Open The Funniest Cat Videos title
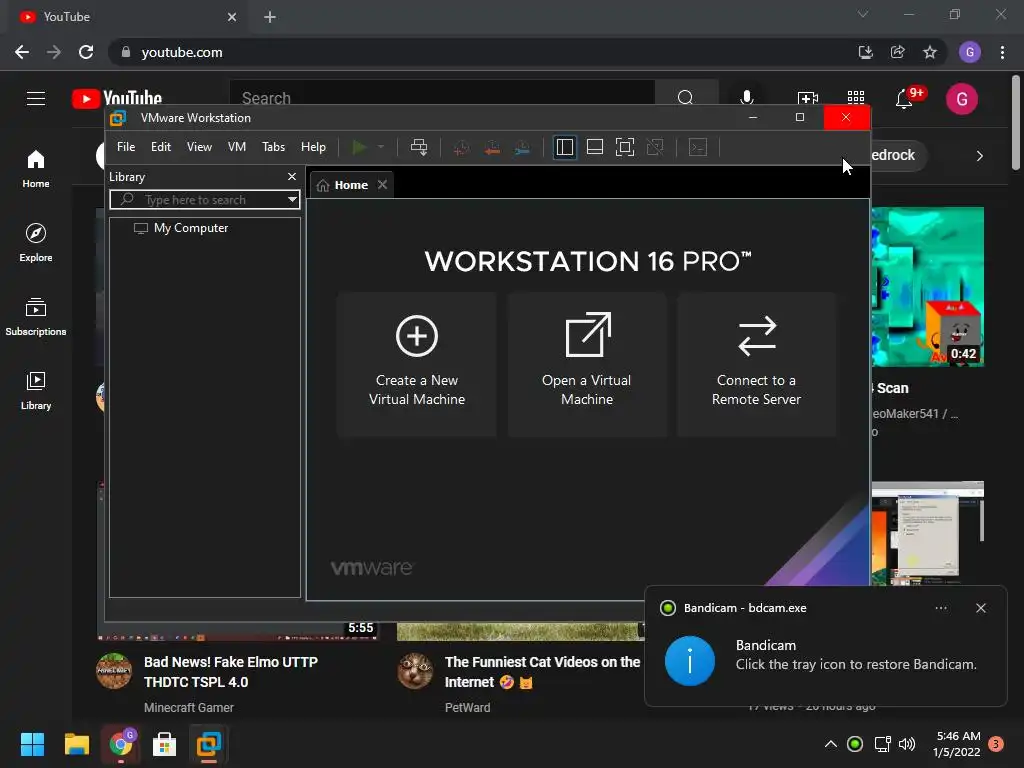1024x768 pixels. [543, 672]
